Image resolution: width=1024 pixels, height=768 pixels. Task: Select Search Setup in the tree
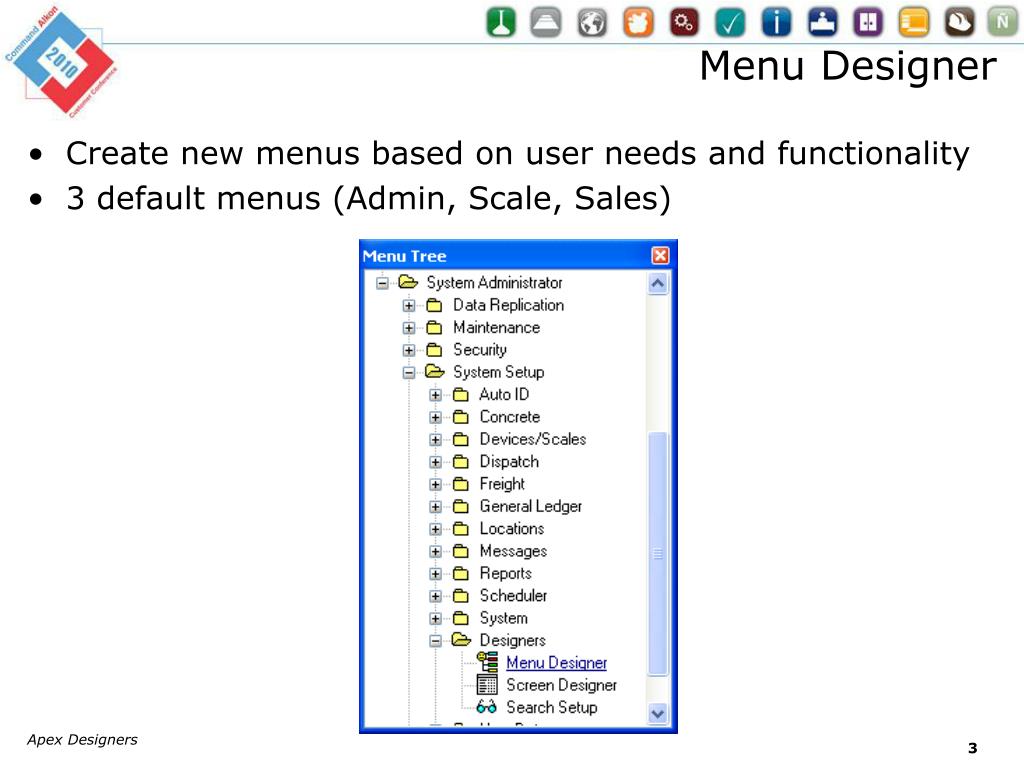(x=552, y=707)
